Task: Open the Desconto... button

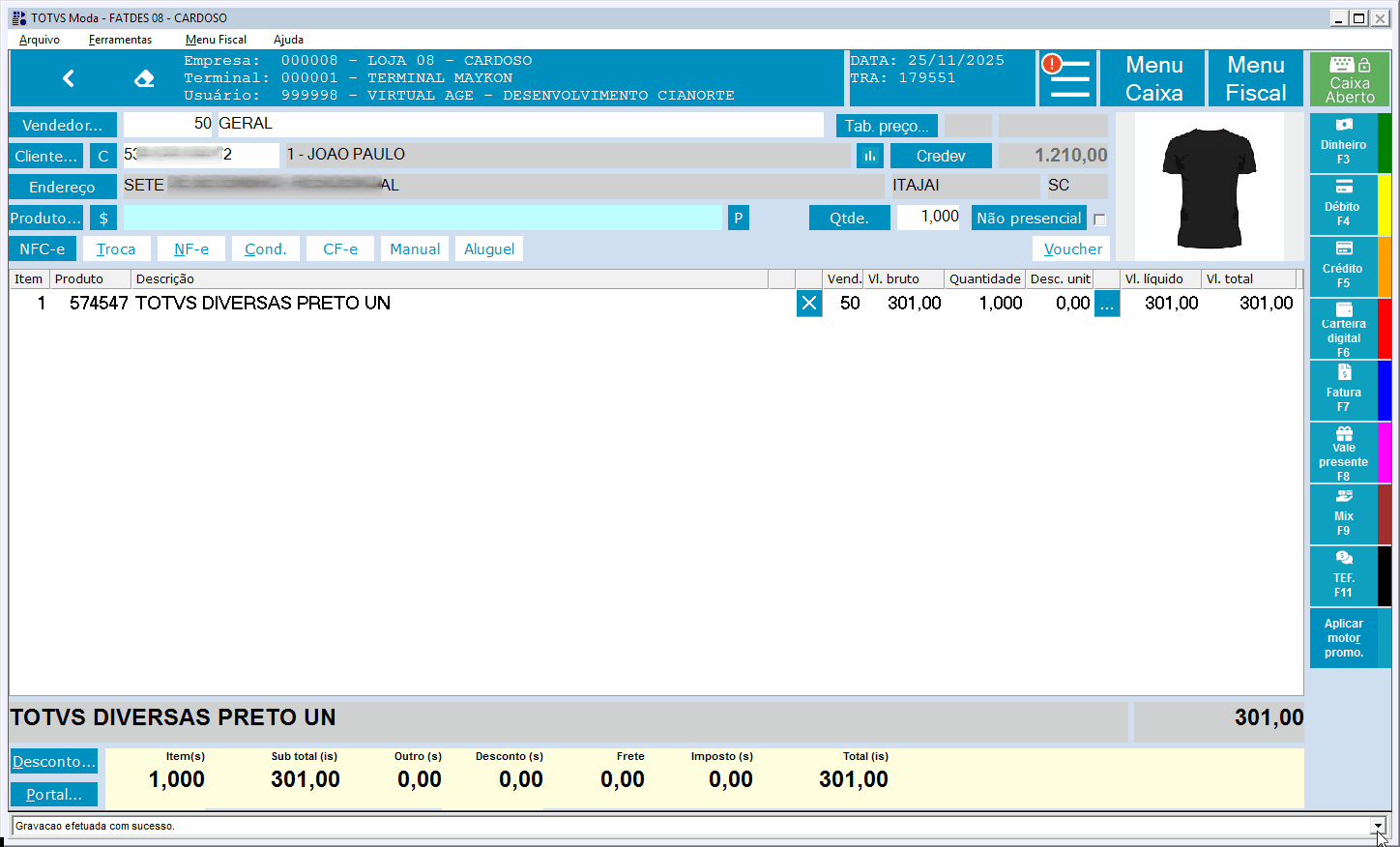Action: click(x=54, y=761)
